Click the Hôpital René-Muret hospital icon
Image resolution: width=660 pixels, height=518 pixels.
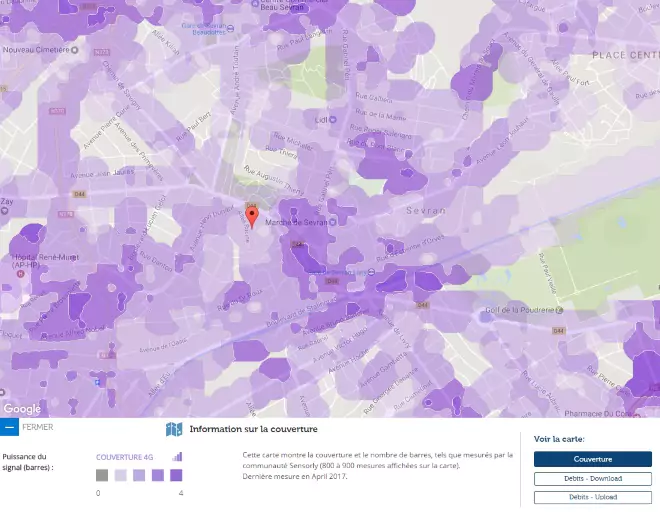pyautogui.click(x=20, y=274)
